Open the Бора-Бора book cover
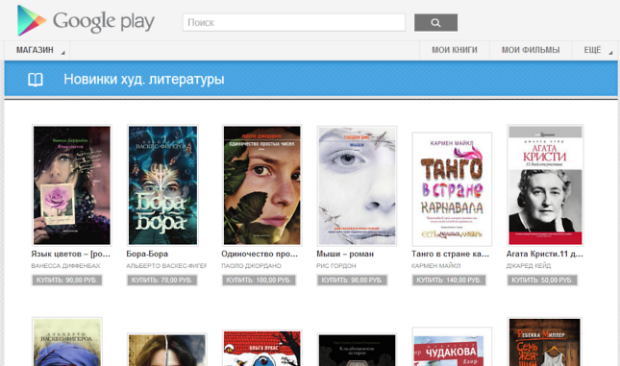Image resolution: width=620 pixels, height=366 pixels. click(x=163, y=185)
